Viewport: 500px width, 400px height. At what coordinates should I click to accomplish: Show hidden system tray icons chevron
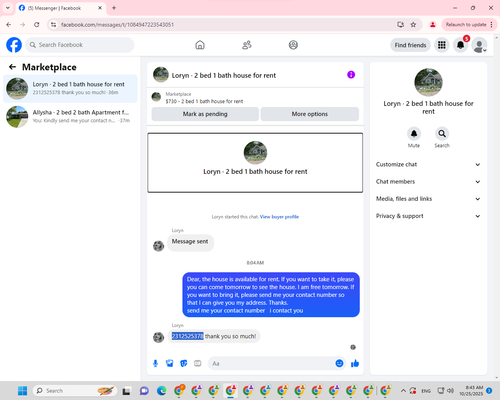click(x=403, y=391)
